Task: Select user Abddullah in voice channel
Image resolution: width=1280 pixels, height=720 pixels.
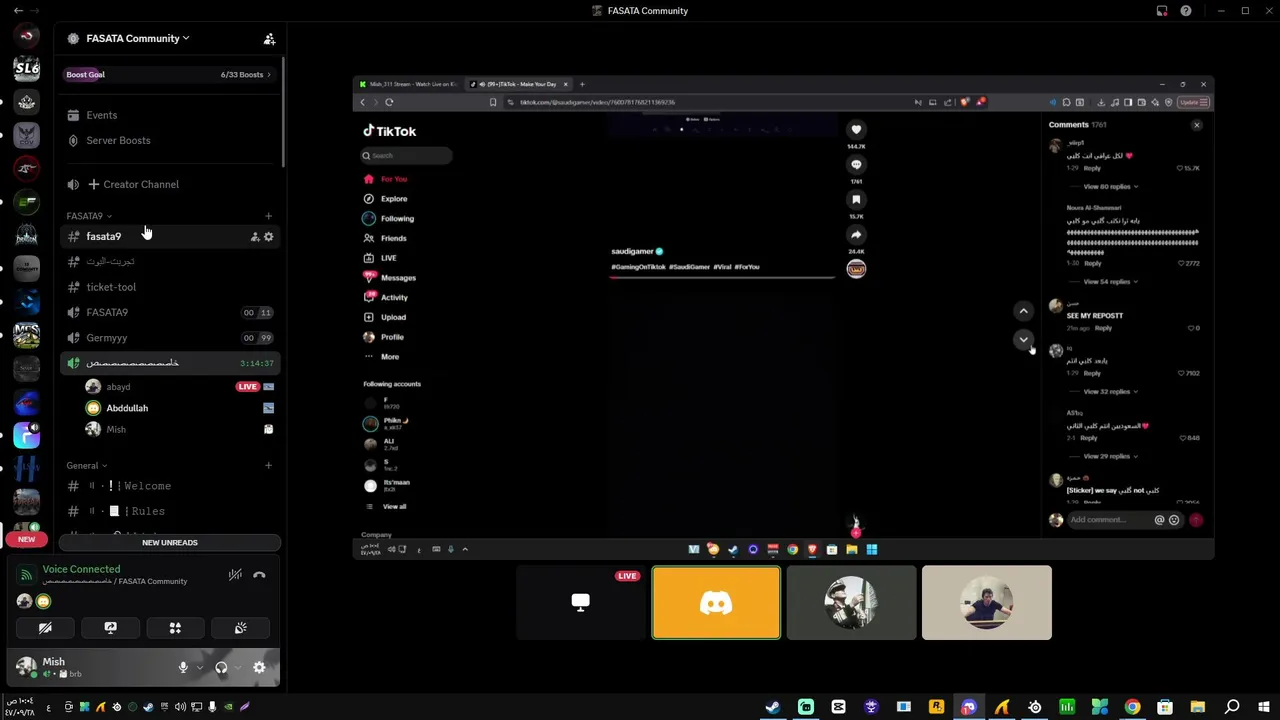Action: [127, 408]
